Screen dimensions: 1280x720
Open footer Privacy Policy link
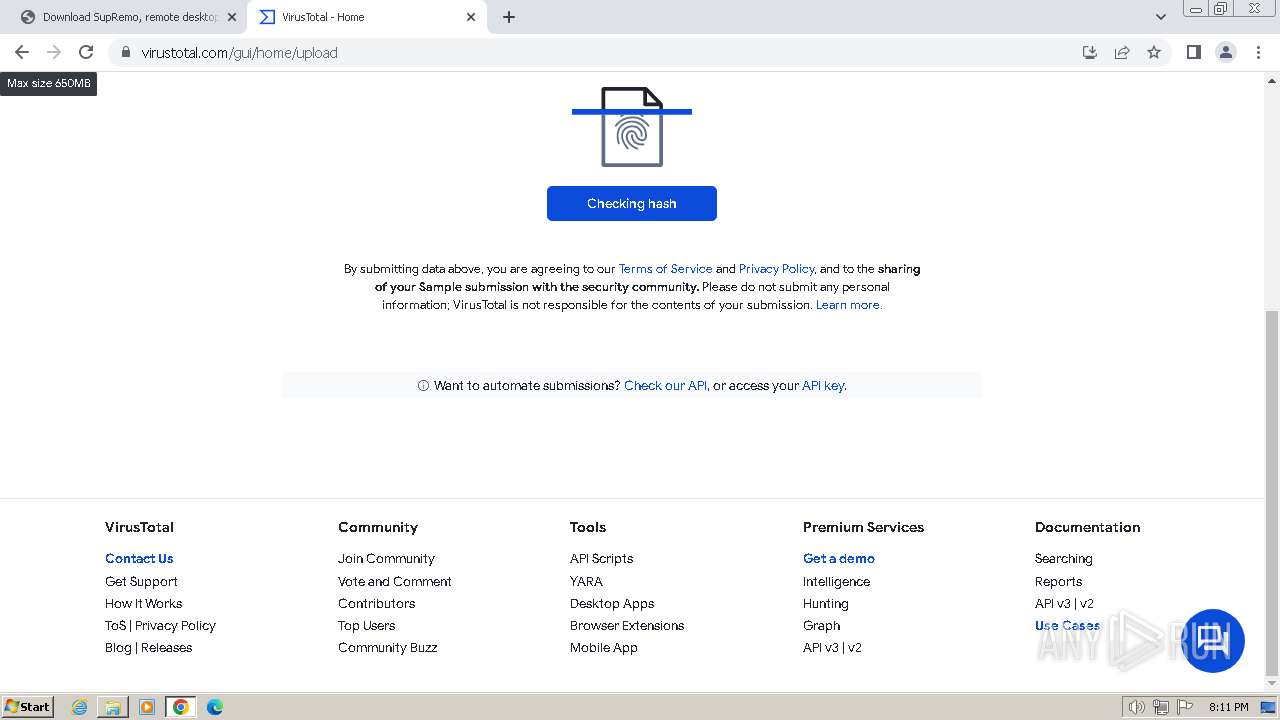click(x=175, y=625)
